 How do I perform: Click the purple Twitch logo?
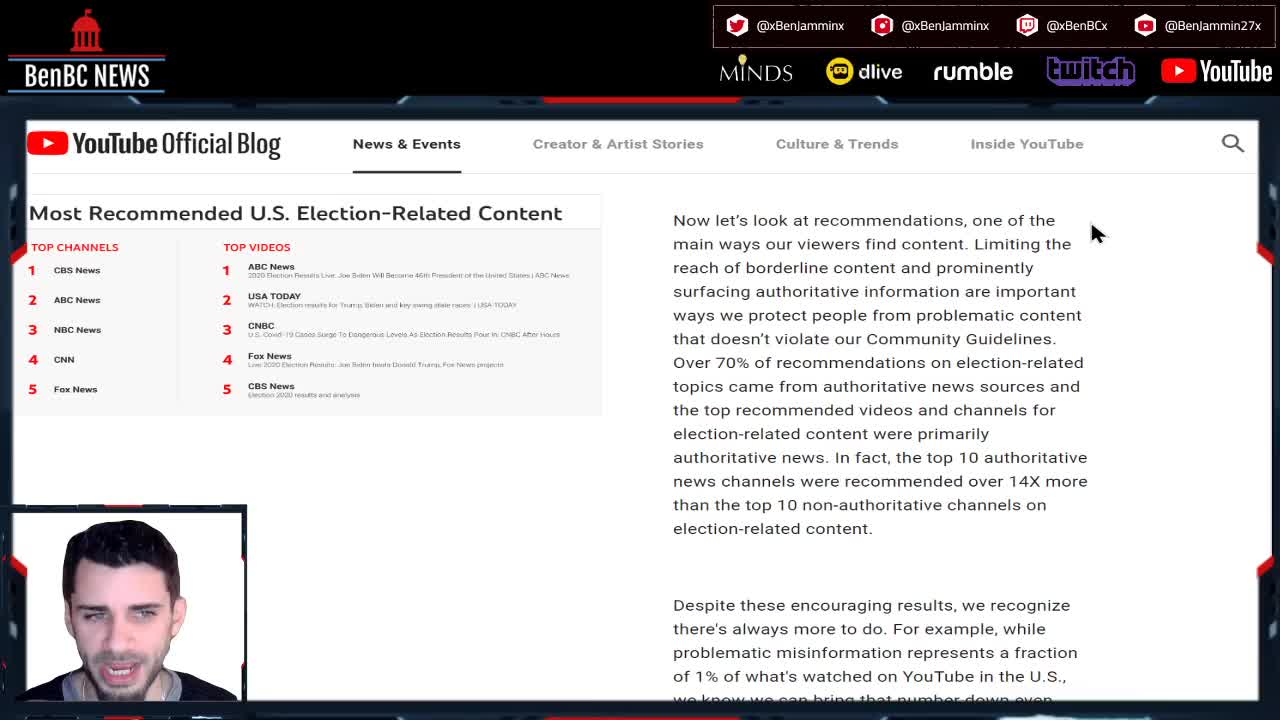point(1090,71)
